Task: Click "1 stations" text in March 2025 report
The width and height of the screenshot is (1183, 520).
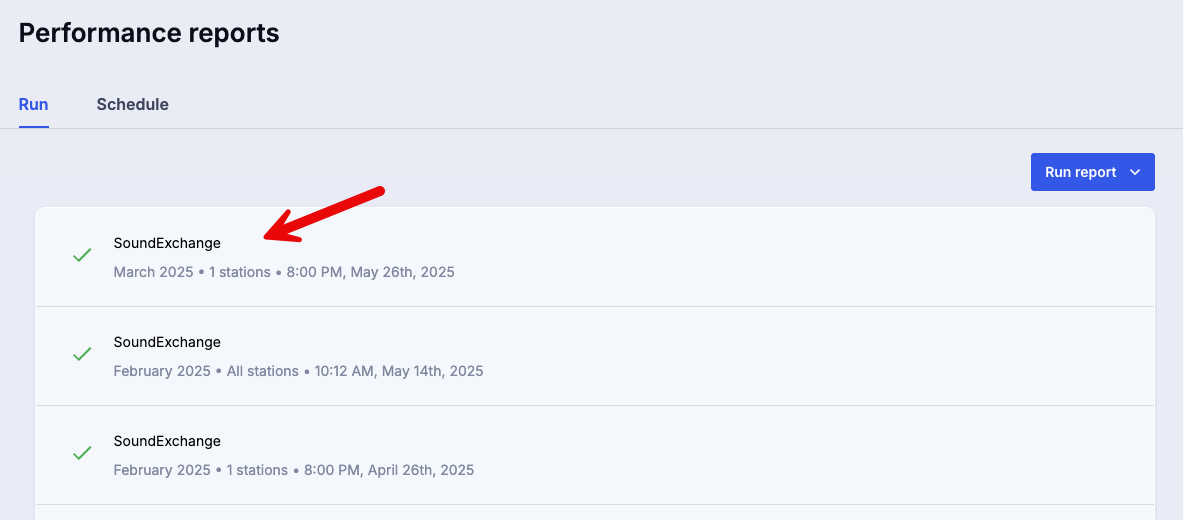Action: 239,272
